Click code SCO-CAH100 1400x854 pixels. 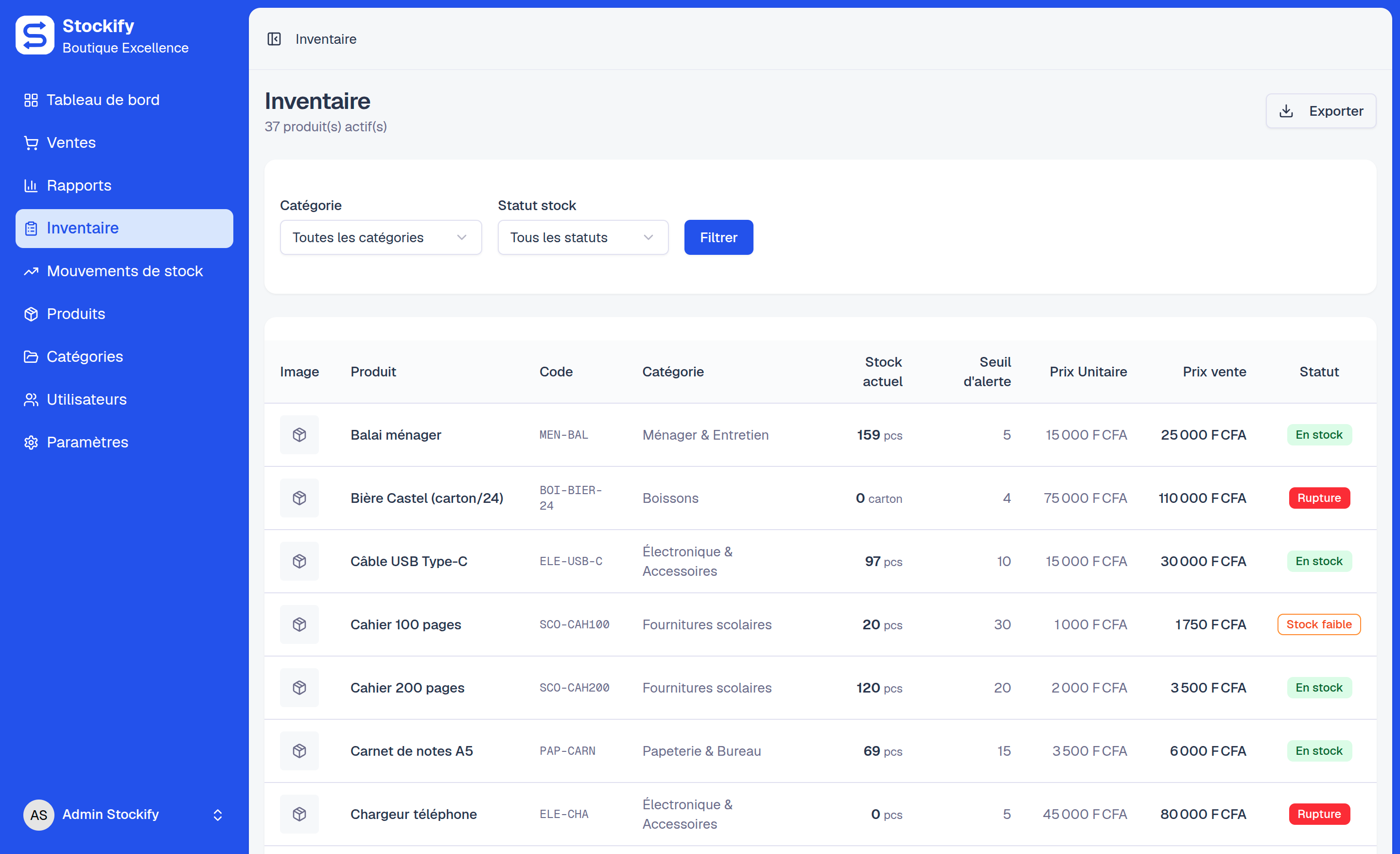click(574, 624)
